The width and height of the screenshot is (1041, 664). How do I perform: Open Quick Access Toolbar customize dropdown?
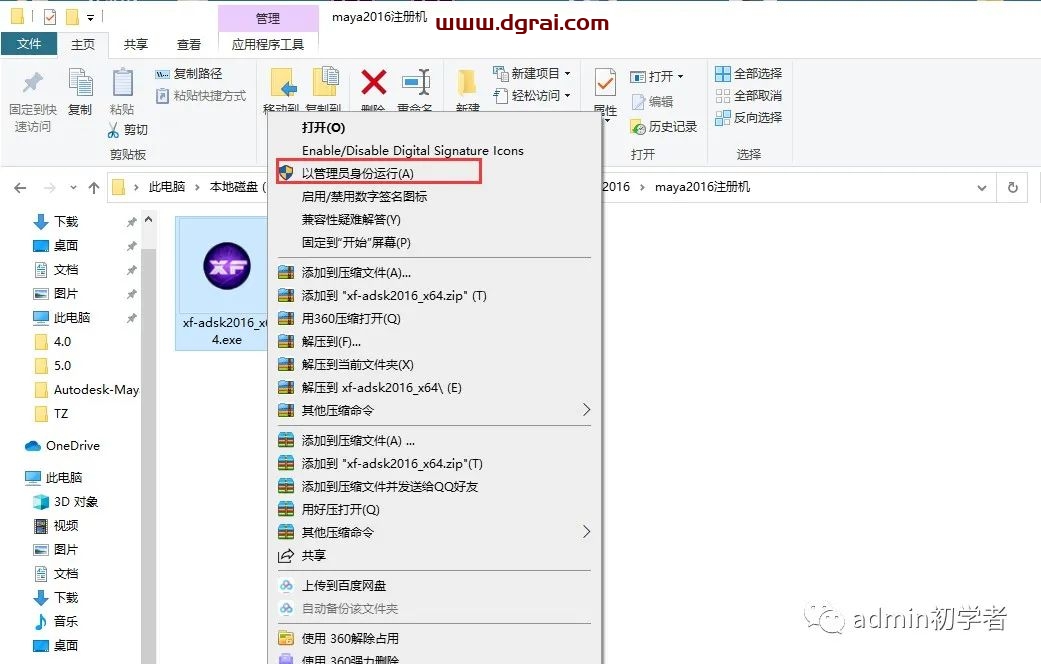90,17
